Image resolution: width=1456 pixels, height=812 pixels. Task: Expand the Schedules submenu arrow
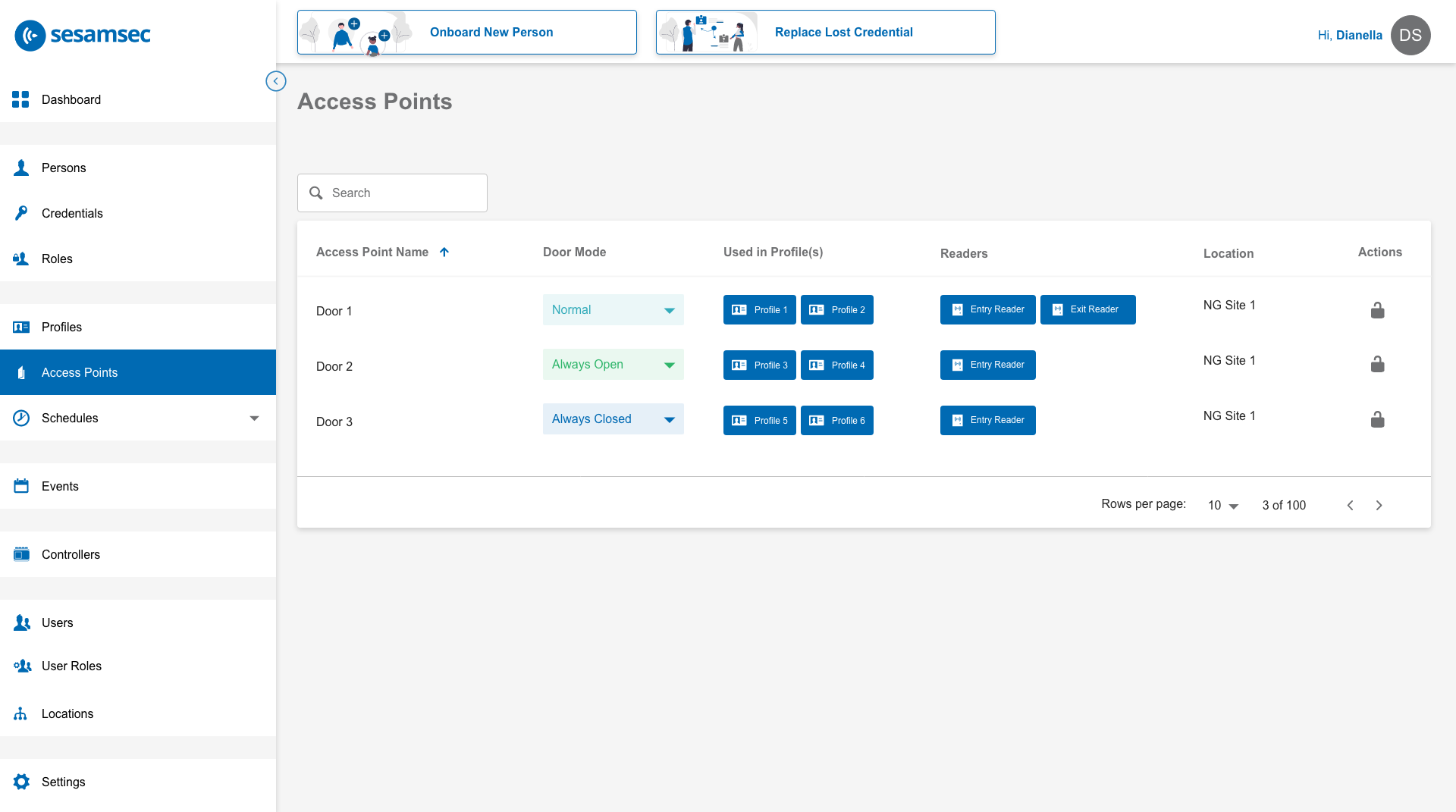click(254, 419)
